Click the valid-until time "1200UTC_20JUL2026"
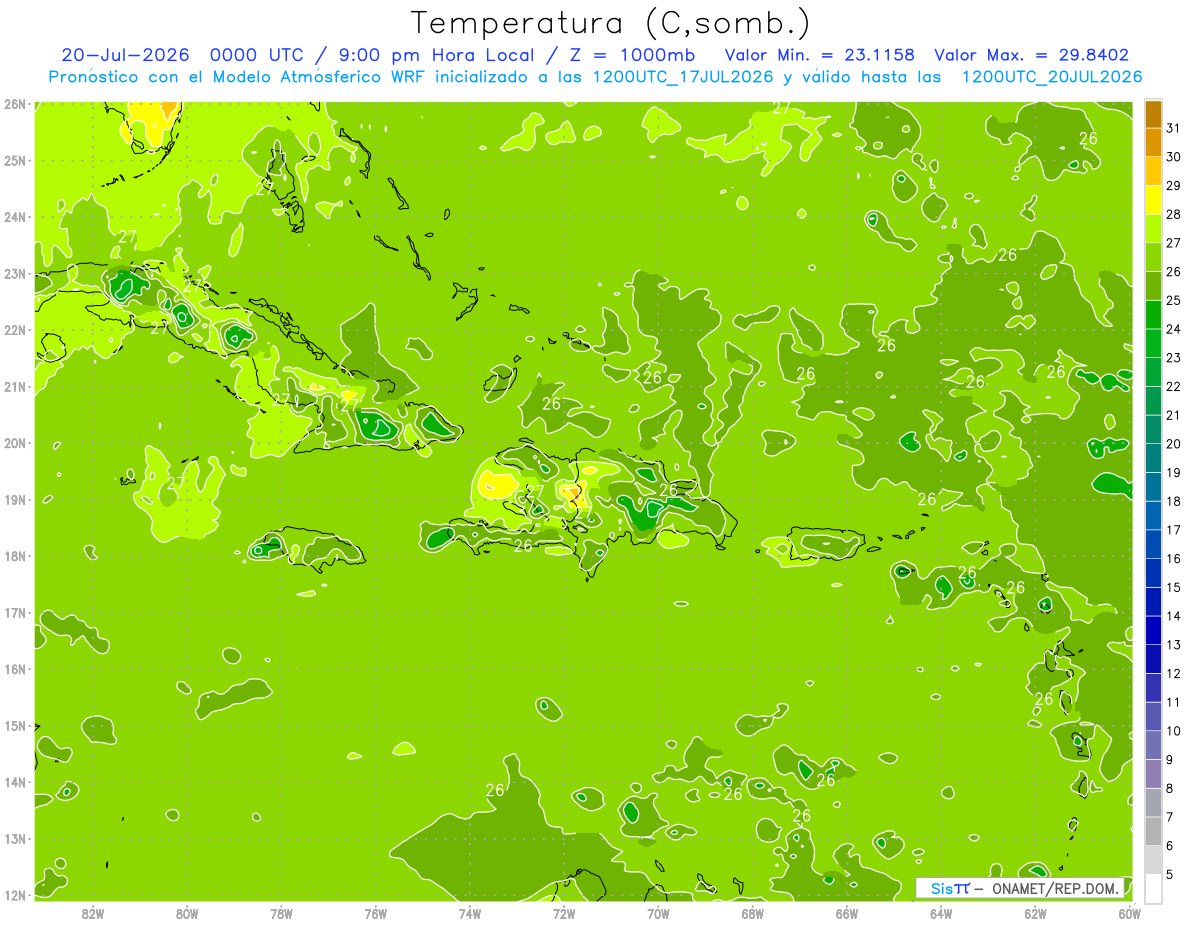 [x=1052, y=77]
